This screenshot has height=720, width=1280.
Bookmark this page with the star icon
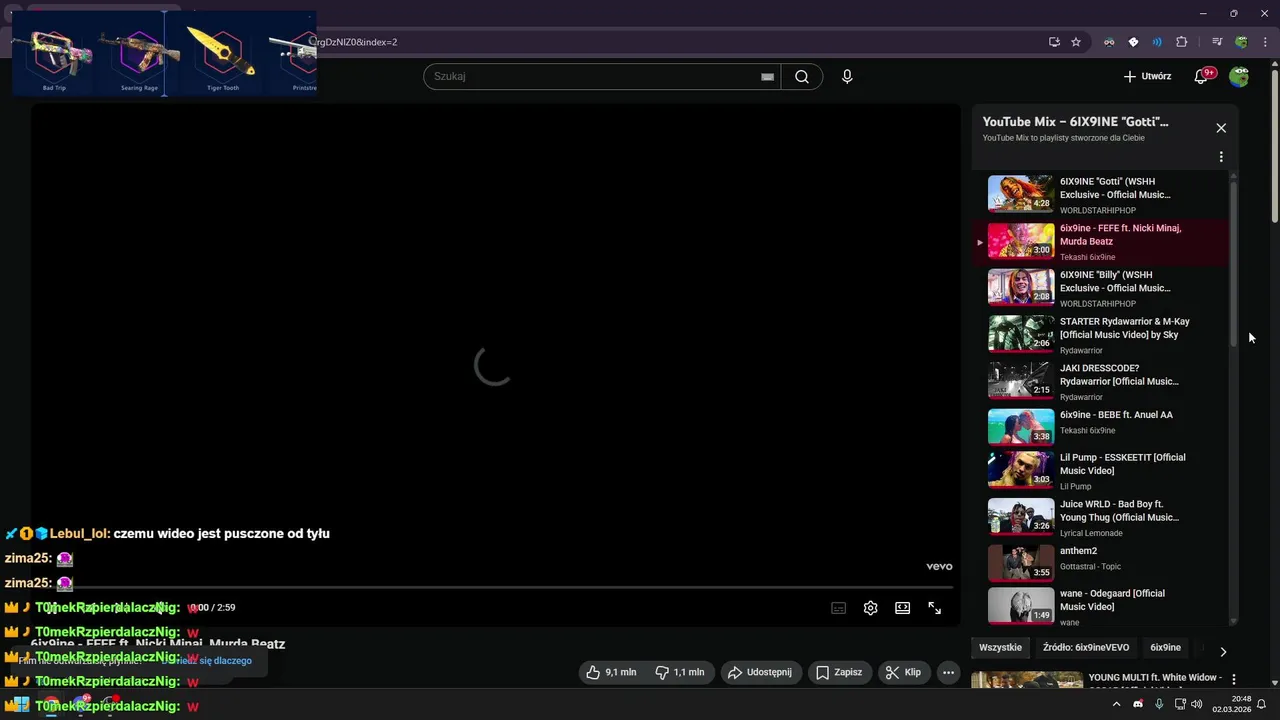tap(1076, 42)
